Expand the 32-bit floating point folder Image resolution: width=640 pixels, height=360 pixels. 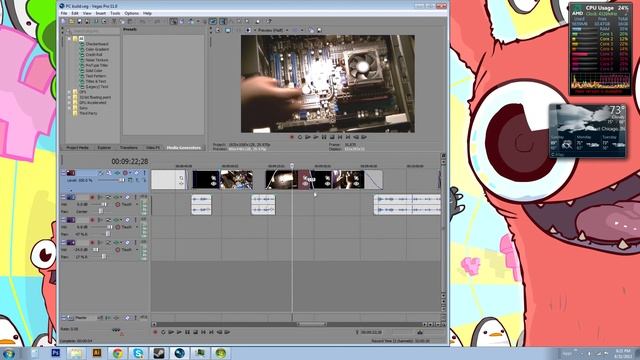(69, 97)
